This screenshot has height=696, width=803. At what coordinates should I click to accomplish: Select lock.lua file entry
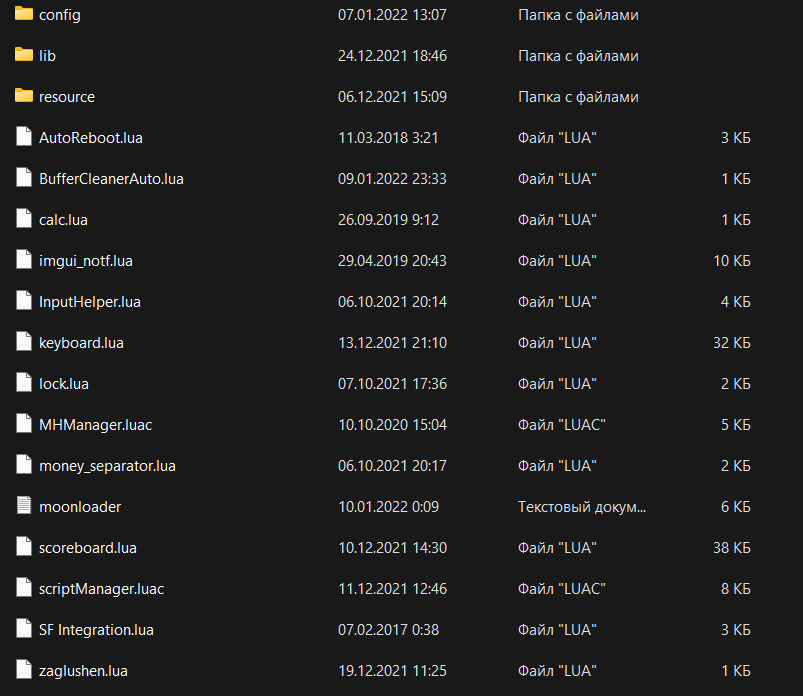(x=64, y=384)
